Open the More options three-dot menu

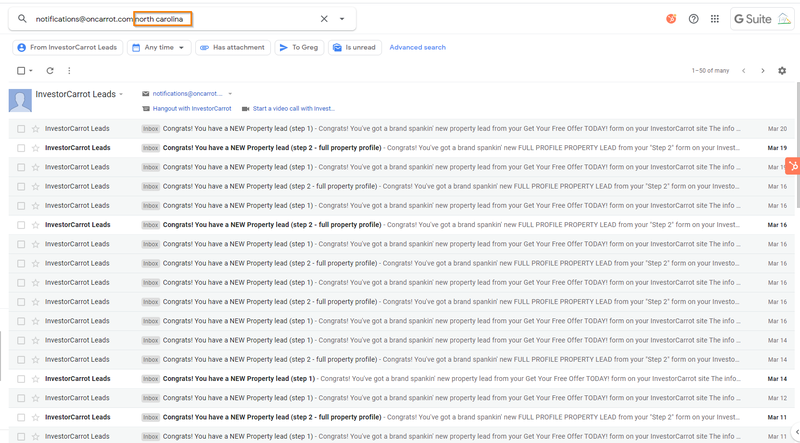coord(69,71)
